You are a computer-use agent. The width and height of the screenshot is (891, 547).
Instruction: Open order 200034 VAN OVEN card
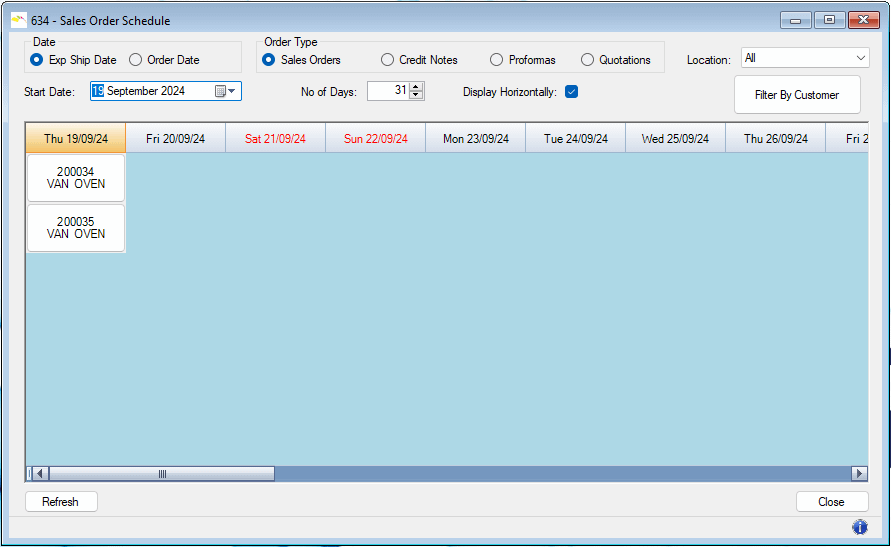(76, 178)
